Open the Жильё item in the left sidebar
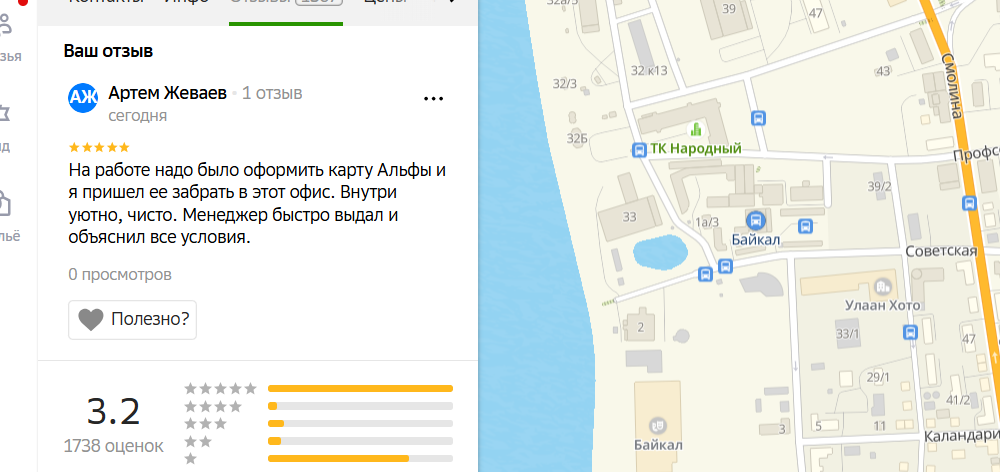This screenshot has height=472, width=1000. pos(10,217)
